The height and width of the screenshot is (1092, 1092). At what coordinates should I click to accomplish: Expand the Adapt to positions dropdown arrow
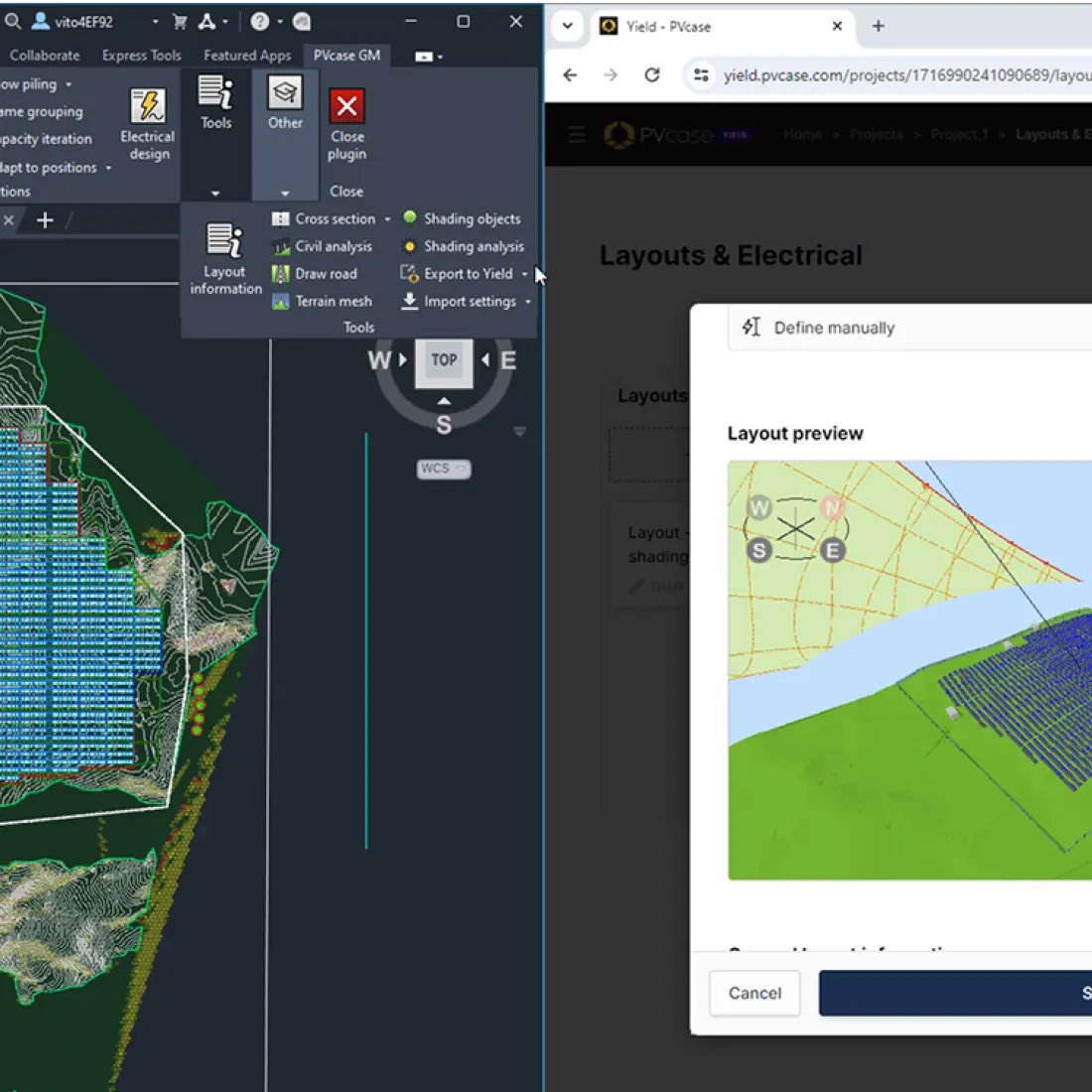coord(108,168)
